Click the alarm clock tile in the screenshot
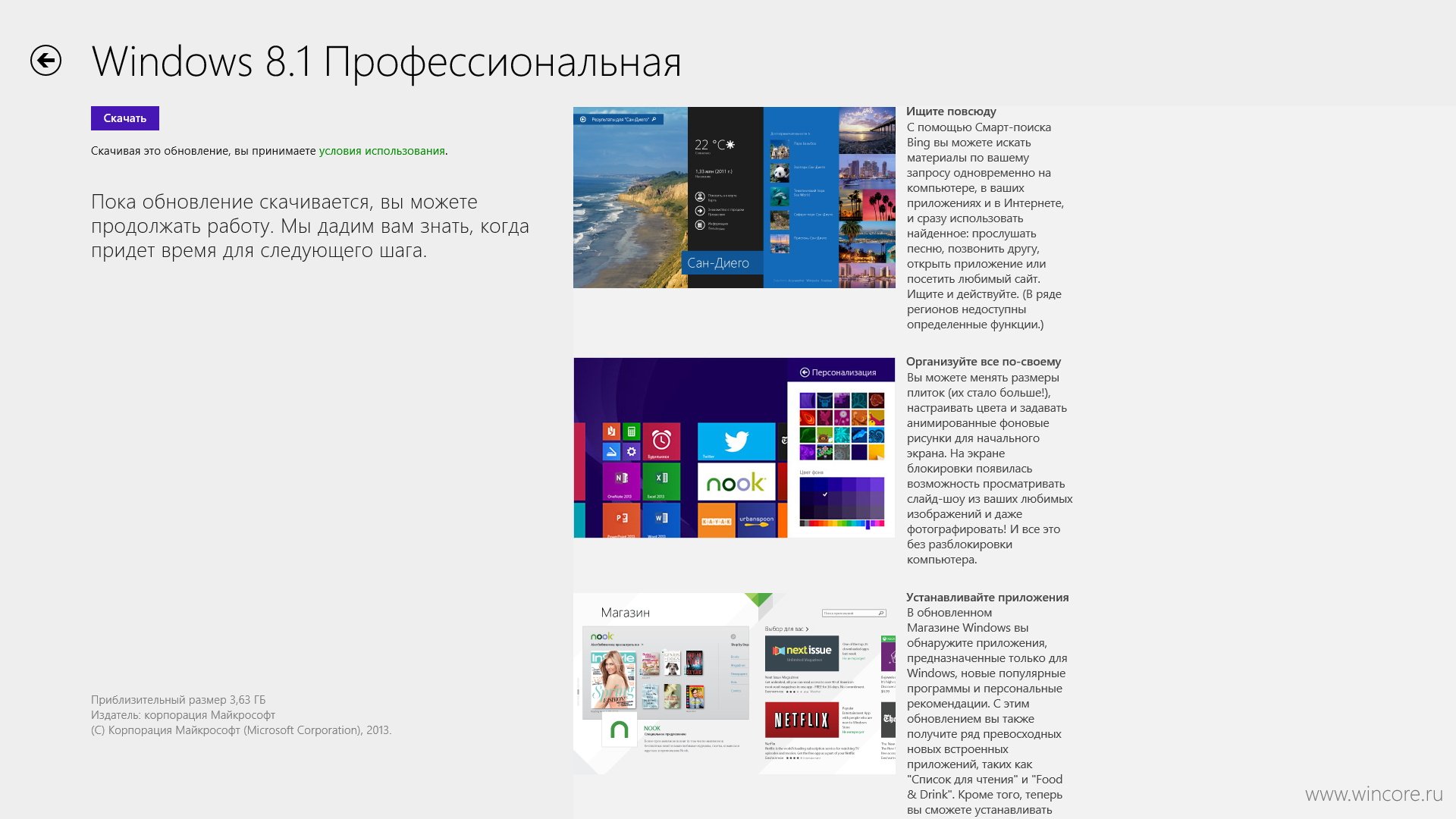The image size is (1456, 819). click(x=661, y=441)
